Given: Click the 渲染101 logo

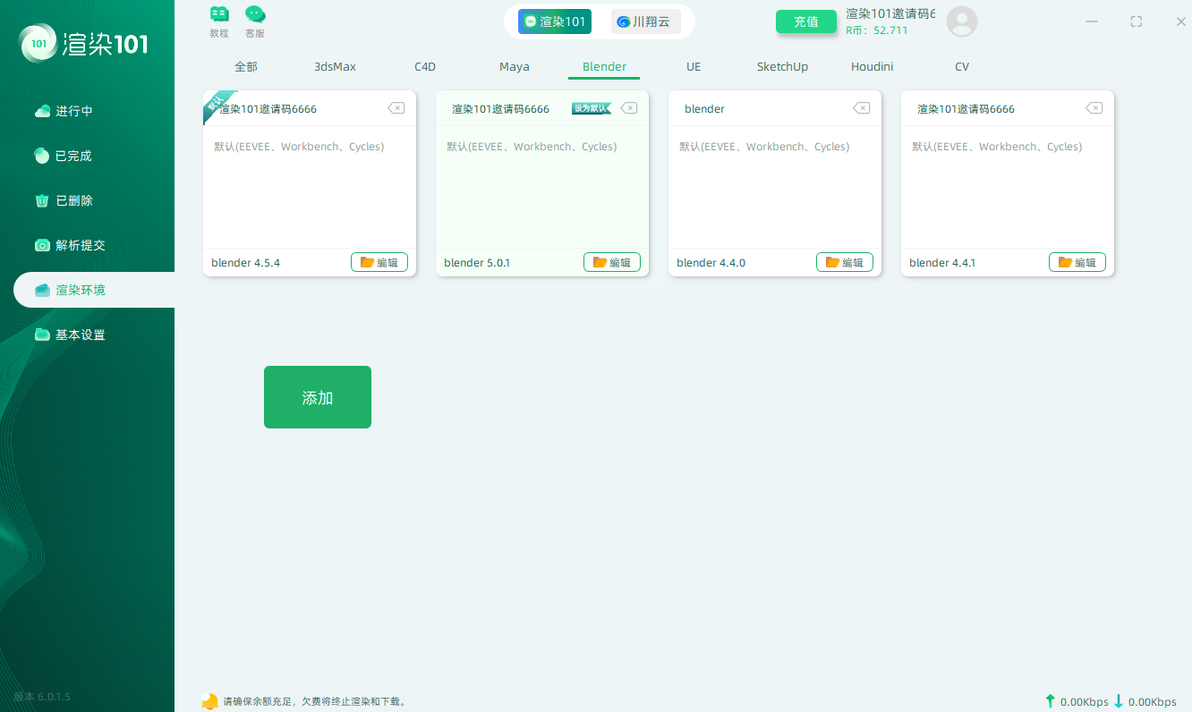Looking at the screenshot, I should [x=84, y=43].
